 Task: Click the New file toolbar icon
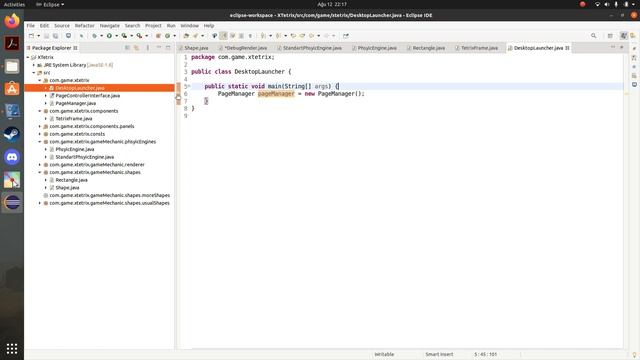[31, 36]
